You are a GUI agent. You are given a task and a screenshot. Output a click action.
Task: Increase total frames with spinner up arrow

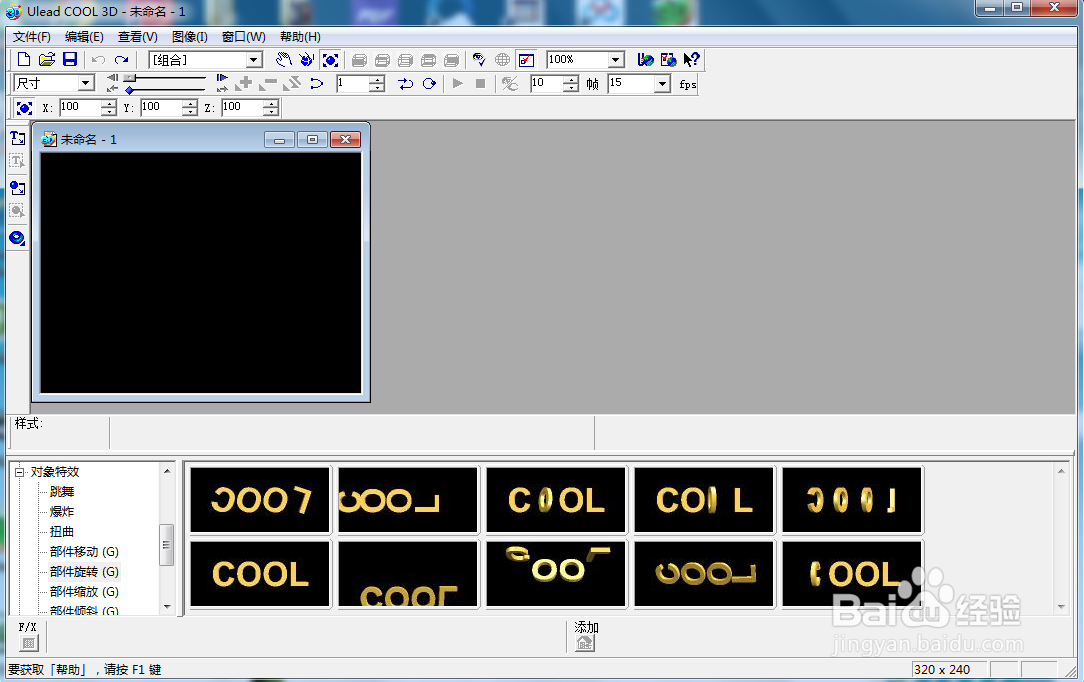[570, 79]
